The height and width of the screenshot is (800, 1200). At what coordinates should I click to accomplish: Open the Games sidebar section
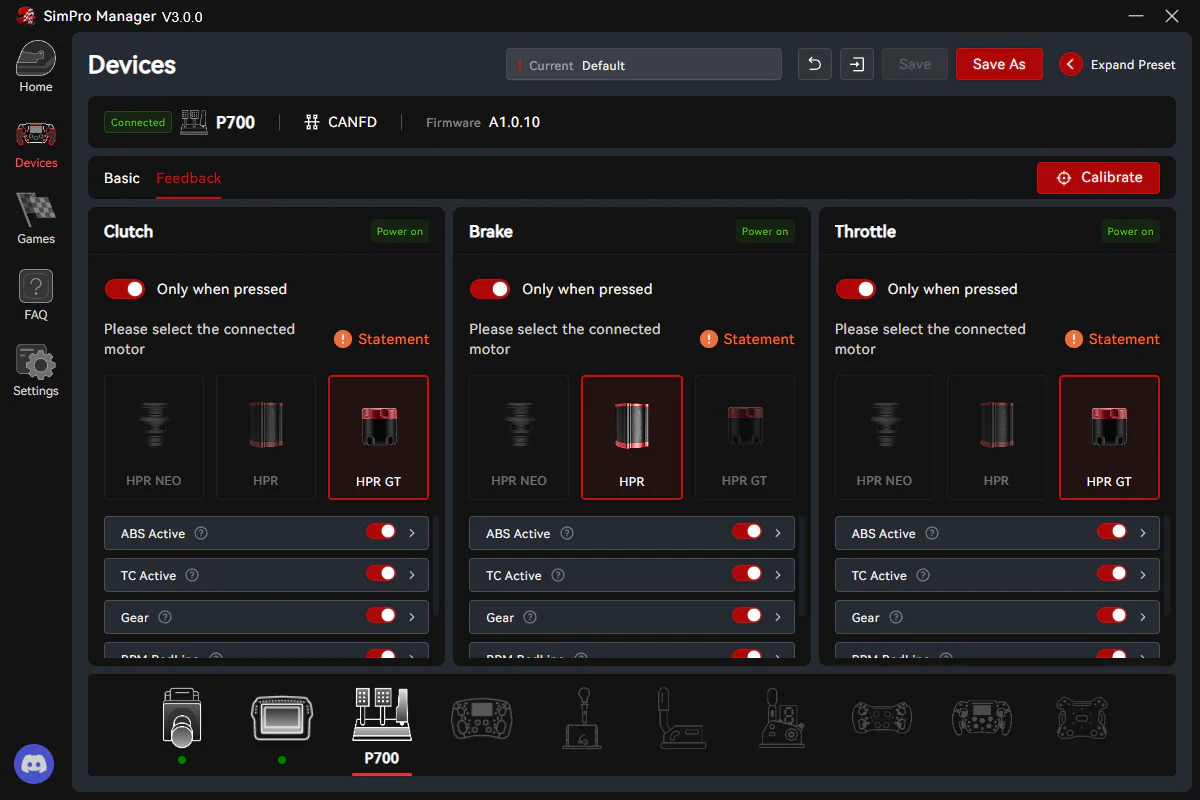[36, 219]
